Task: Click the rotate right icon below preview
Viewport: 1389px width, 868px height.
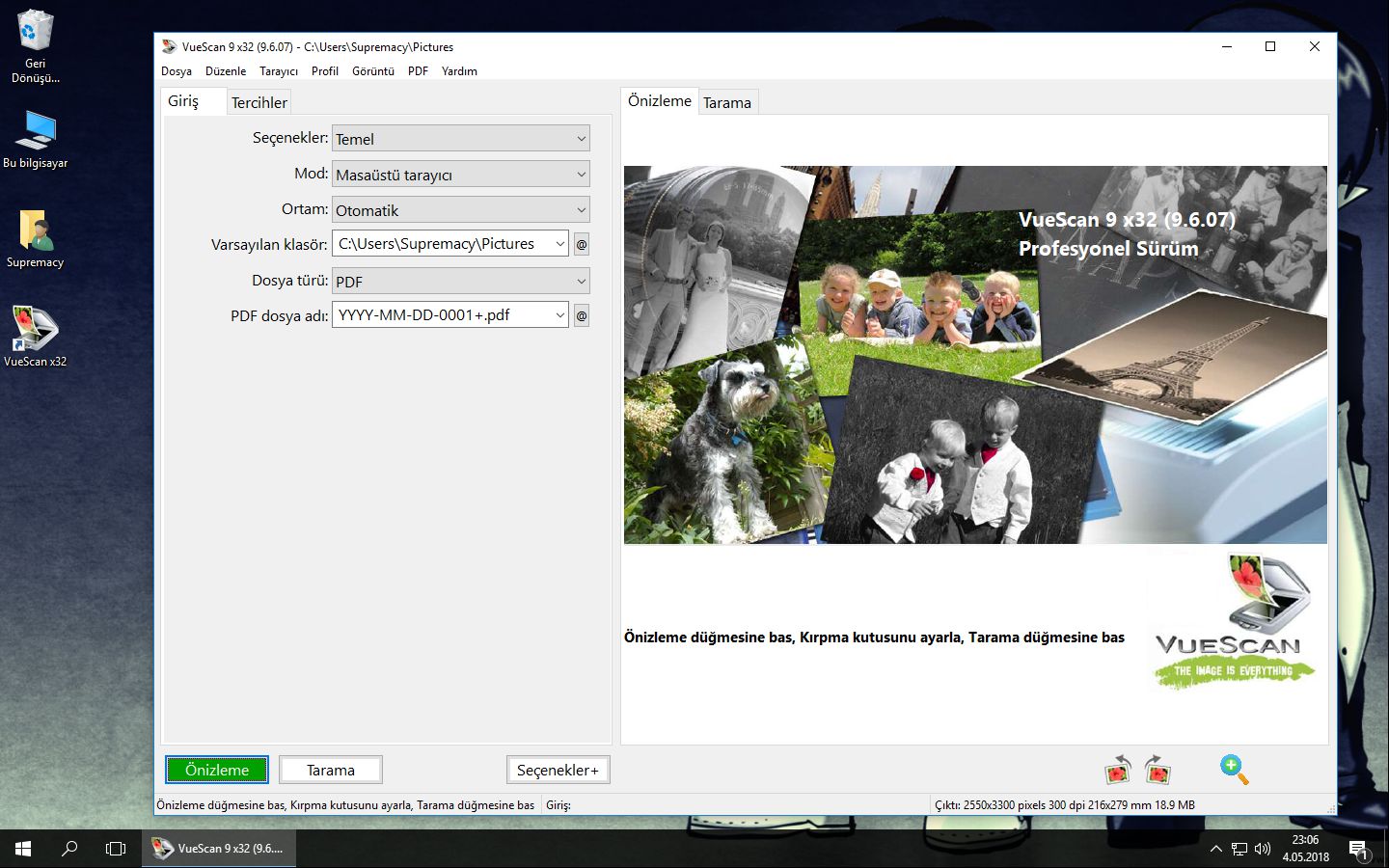Action: [1157, 770]
